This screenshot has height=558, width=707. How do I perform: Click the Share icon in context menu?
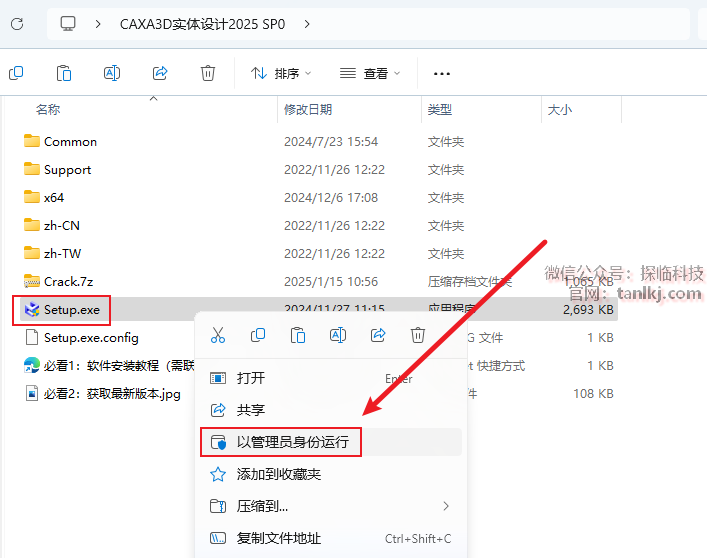(x=378, y=335)
